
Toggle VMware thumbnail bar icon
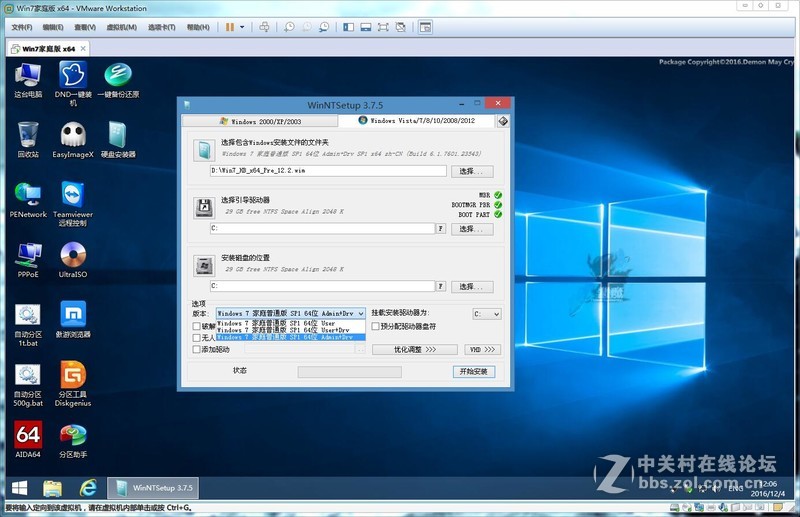pos(366,27)
